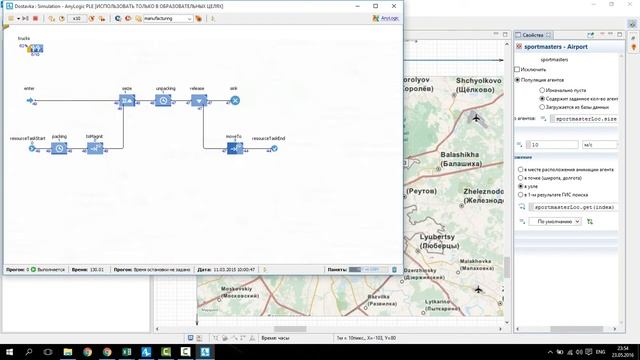Click the speed value field showing 10

(552, 144)
